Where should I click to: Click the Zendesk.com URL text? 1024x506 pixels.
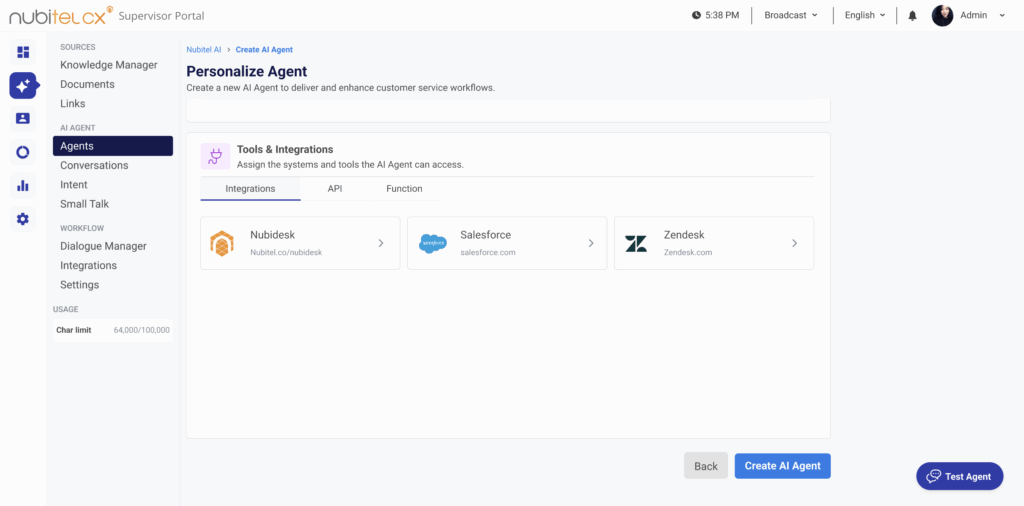tap(688, 252)
